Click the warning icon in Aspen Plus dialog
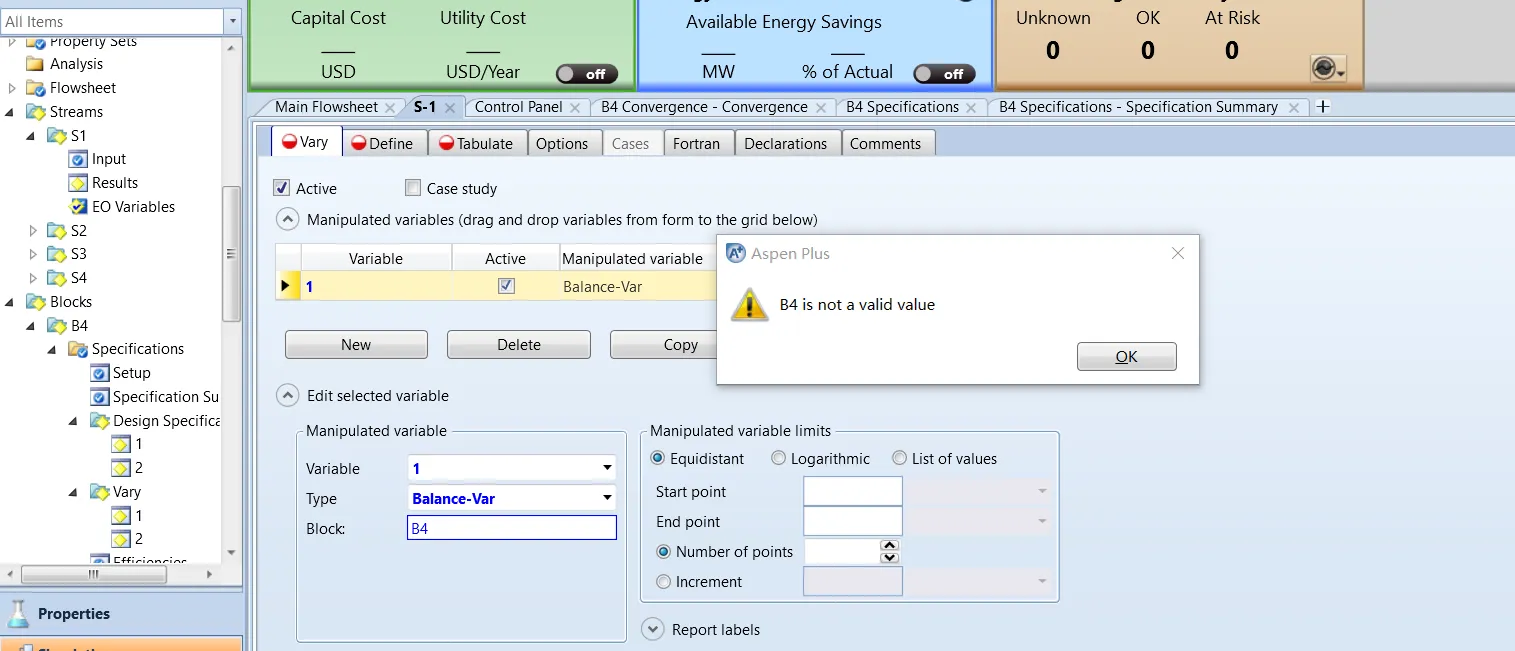This screenshot has width=1515, height=651. click(749, 304)
